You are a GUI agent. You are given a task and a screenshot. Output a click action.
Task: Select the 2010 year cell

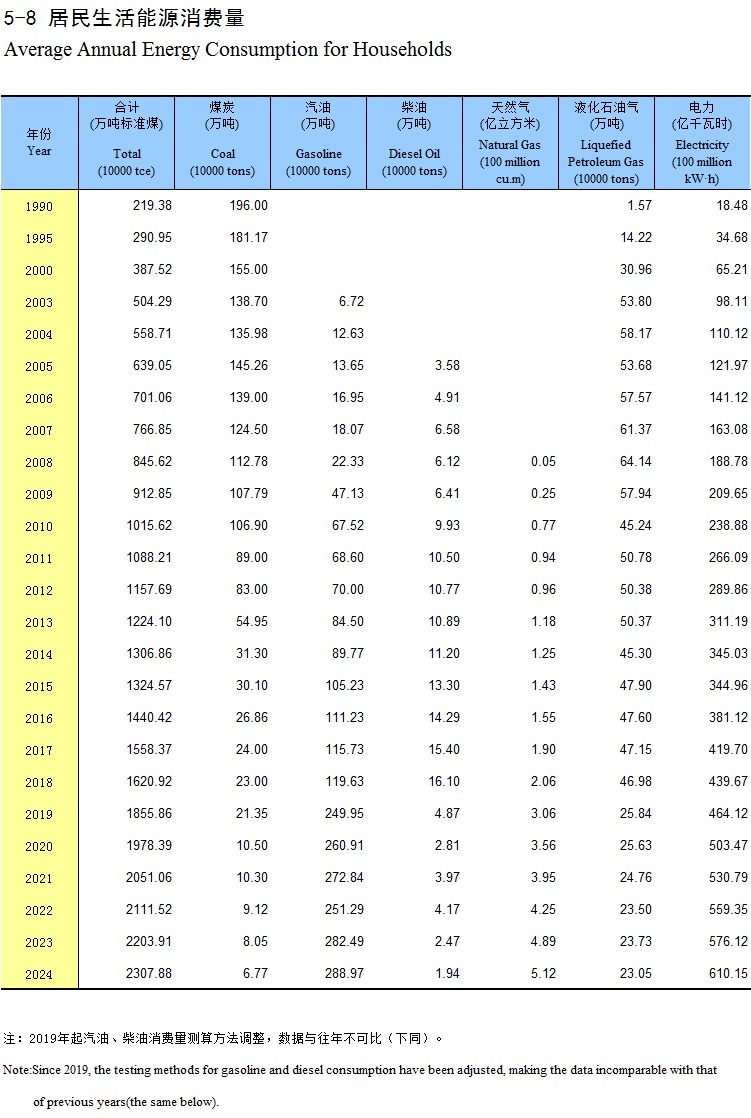point(39,527)
